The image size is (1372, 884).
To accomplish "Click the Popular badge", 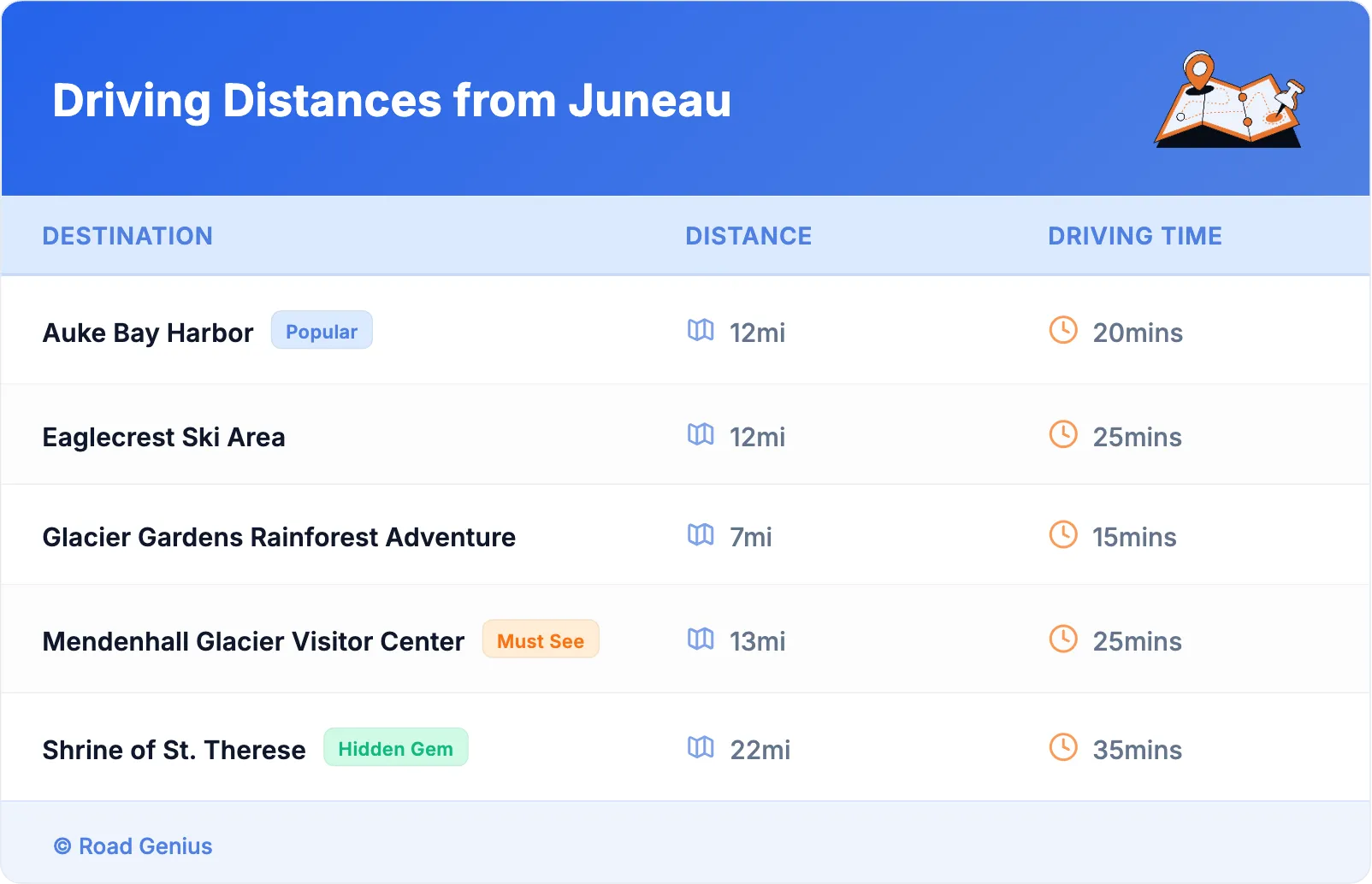I will 322,330.
